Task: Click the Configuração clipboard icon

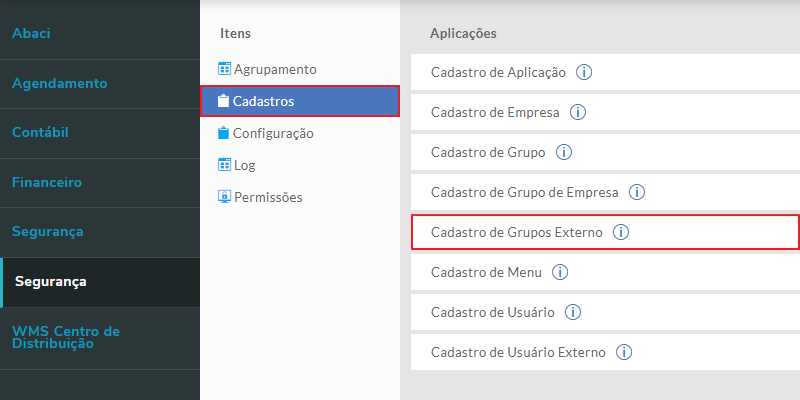Action: (224, 133)
